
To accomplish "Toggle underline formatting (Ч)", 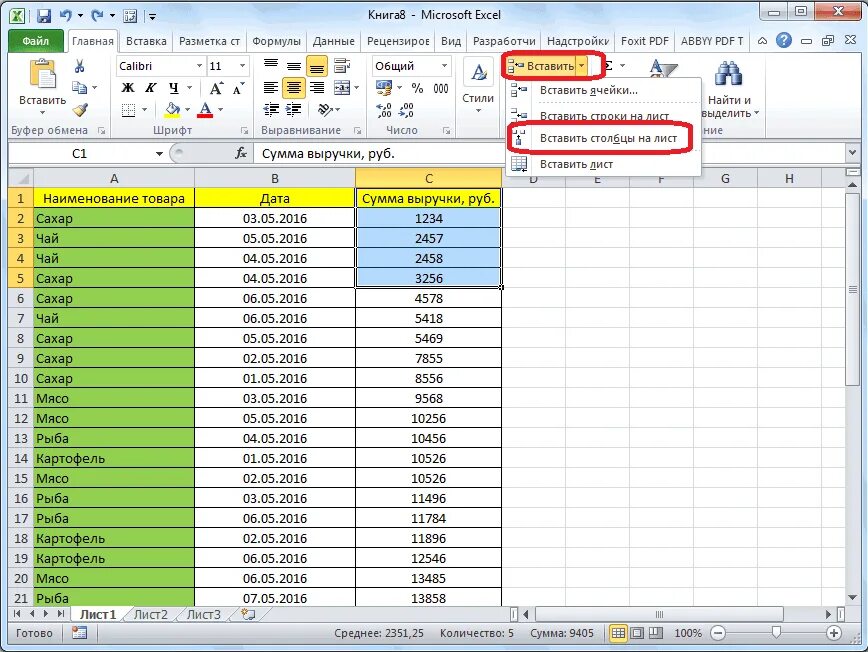I will coord(174,87).
